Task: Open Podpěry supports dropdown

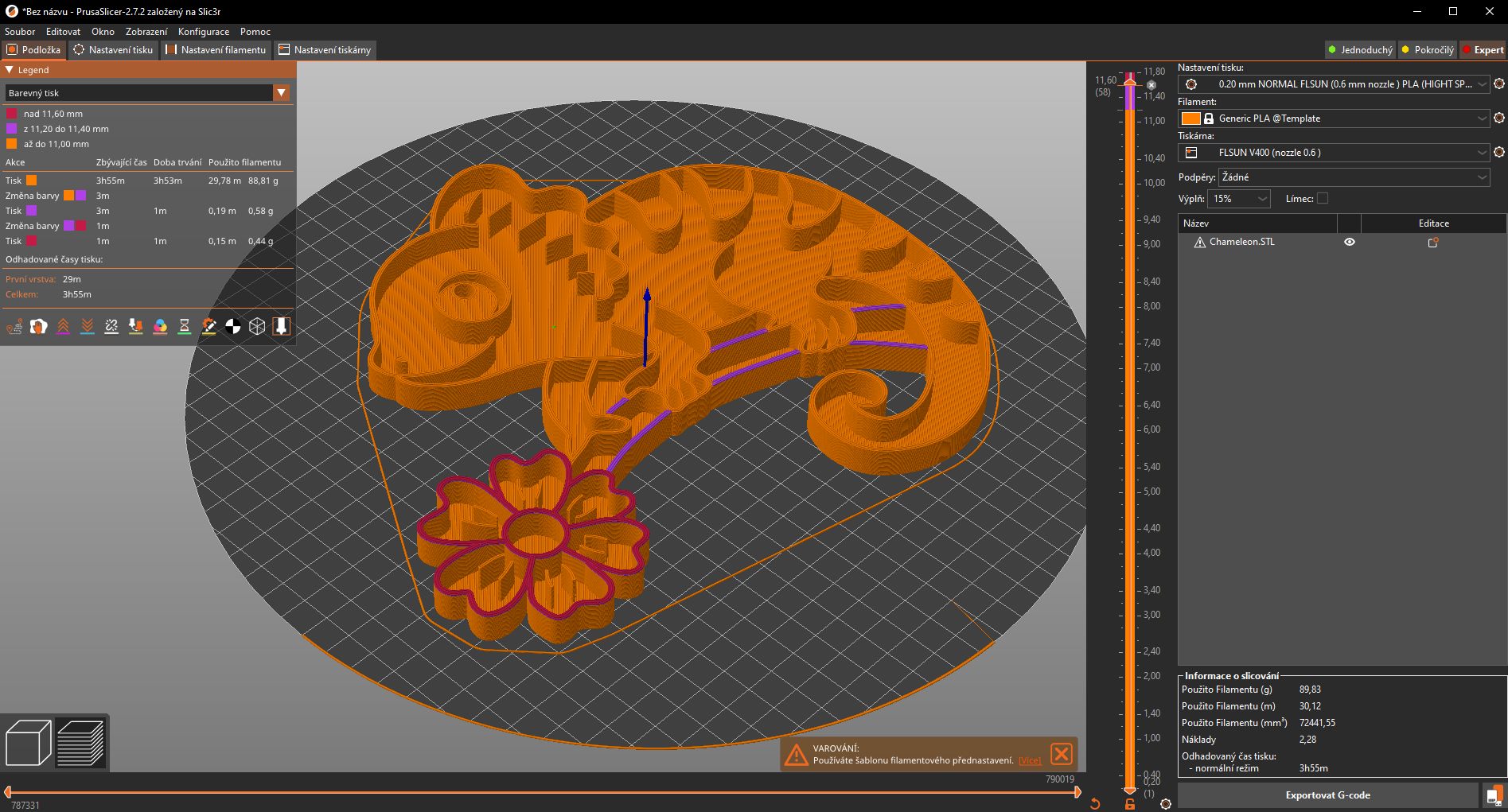Action: (x=1354, y=177)
